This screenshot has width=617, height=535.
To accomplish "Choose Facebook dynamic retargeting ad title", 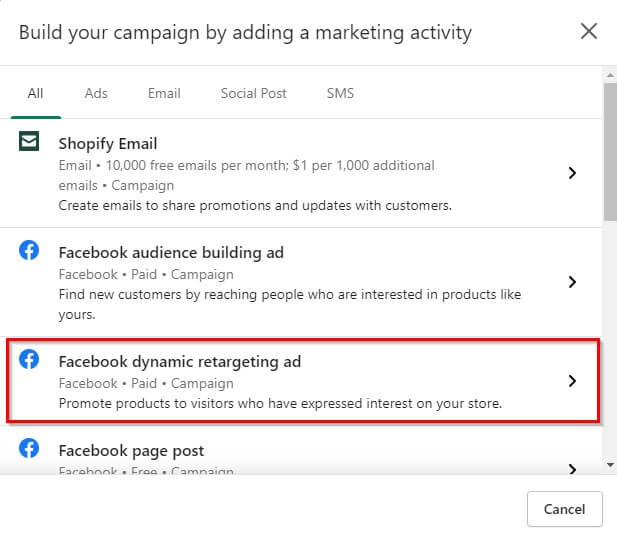I will pos(180,362).
